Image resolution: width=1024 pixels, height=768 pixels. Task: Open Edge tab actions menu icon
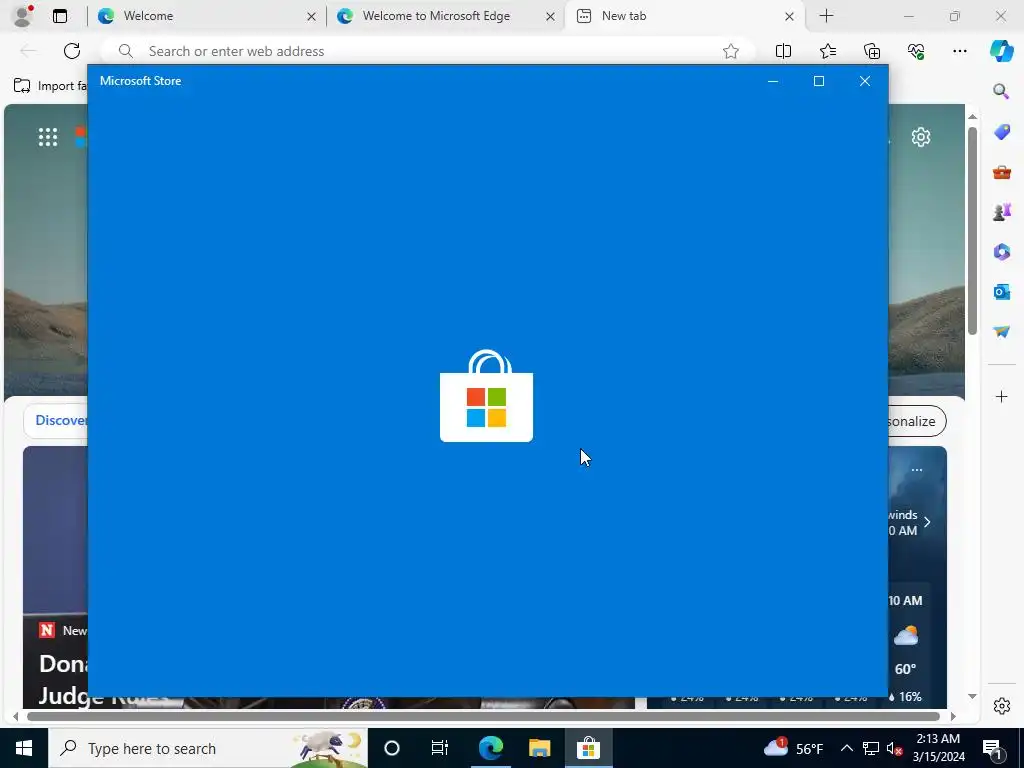[x=60, y=16]
